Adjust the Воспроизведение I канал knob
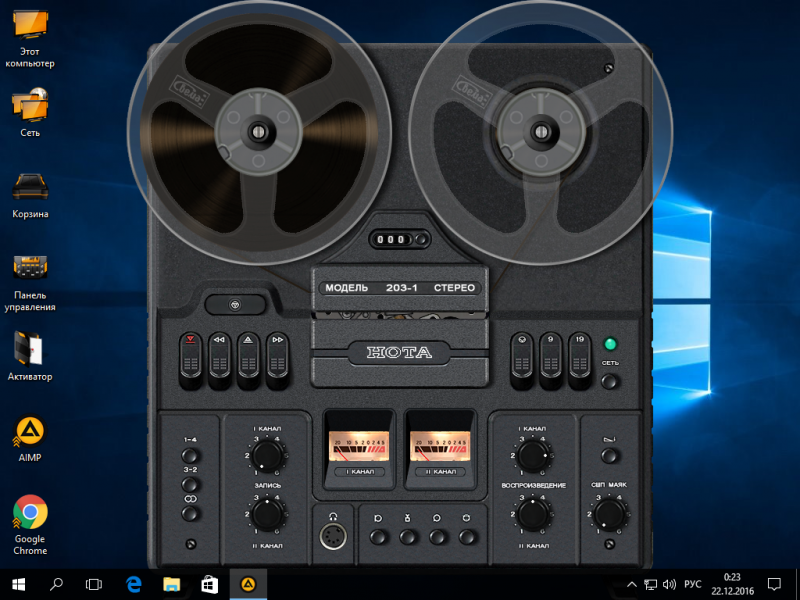This screenshot has height=600, width=800. [533, 455]
